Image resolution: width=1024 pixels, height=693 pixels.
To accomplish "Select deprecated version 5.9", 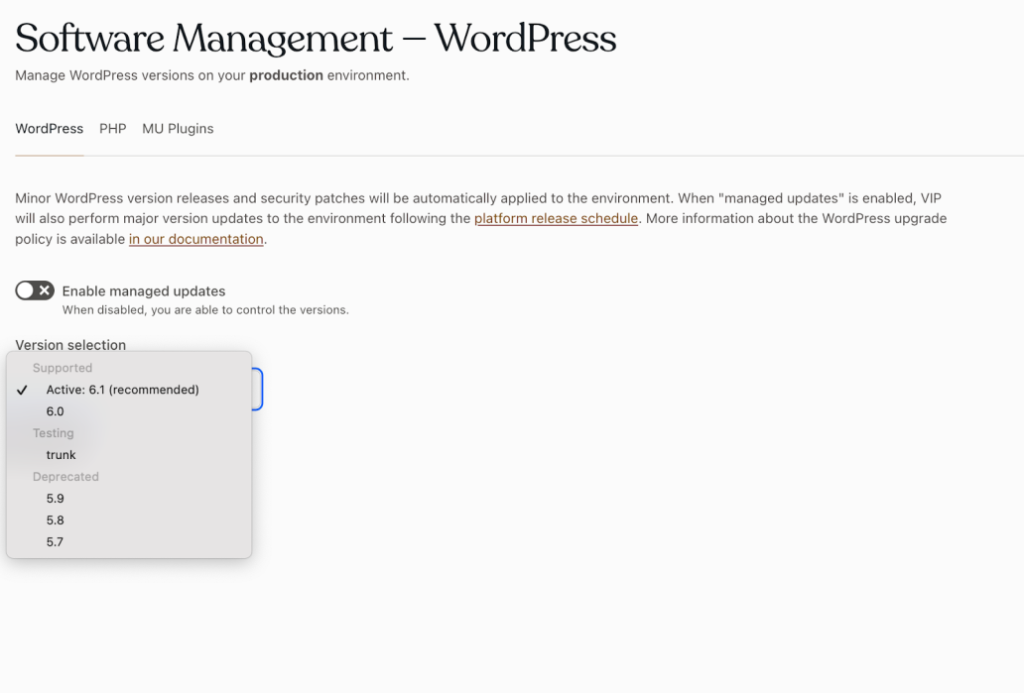I will [129, 498].
